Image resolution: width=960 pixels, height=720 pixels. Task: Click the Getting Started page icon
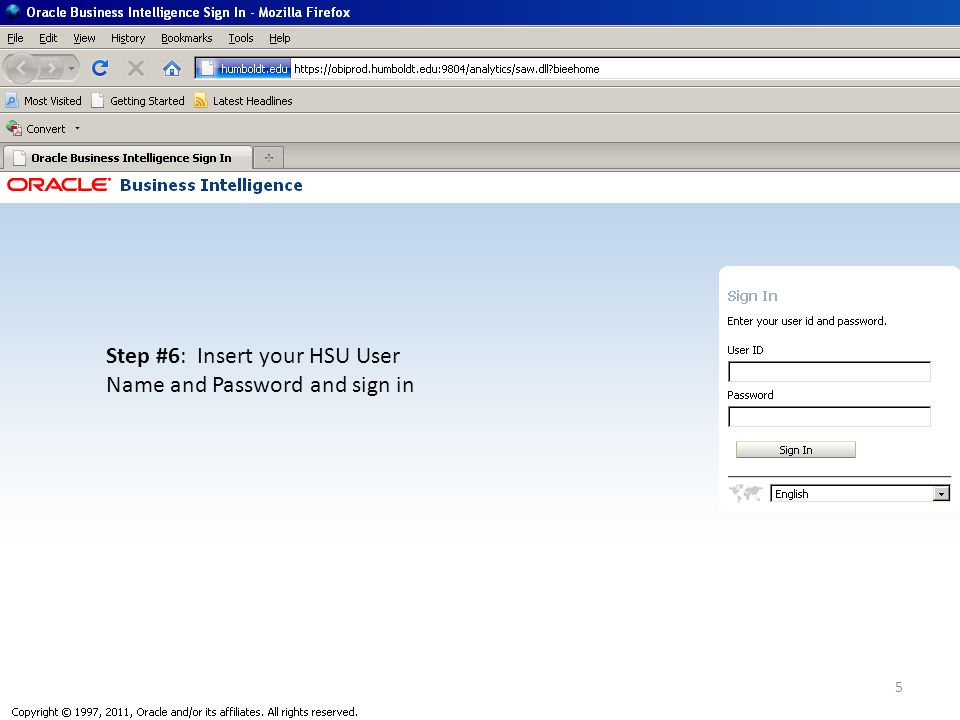[x=97, y=100]
